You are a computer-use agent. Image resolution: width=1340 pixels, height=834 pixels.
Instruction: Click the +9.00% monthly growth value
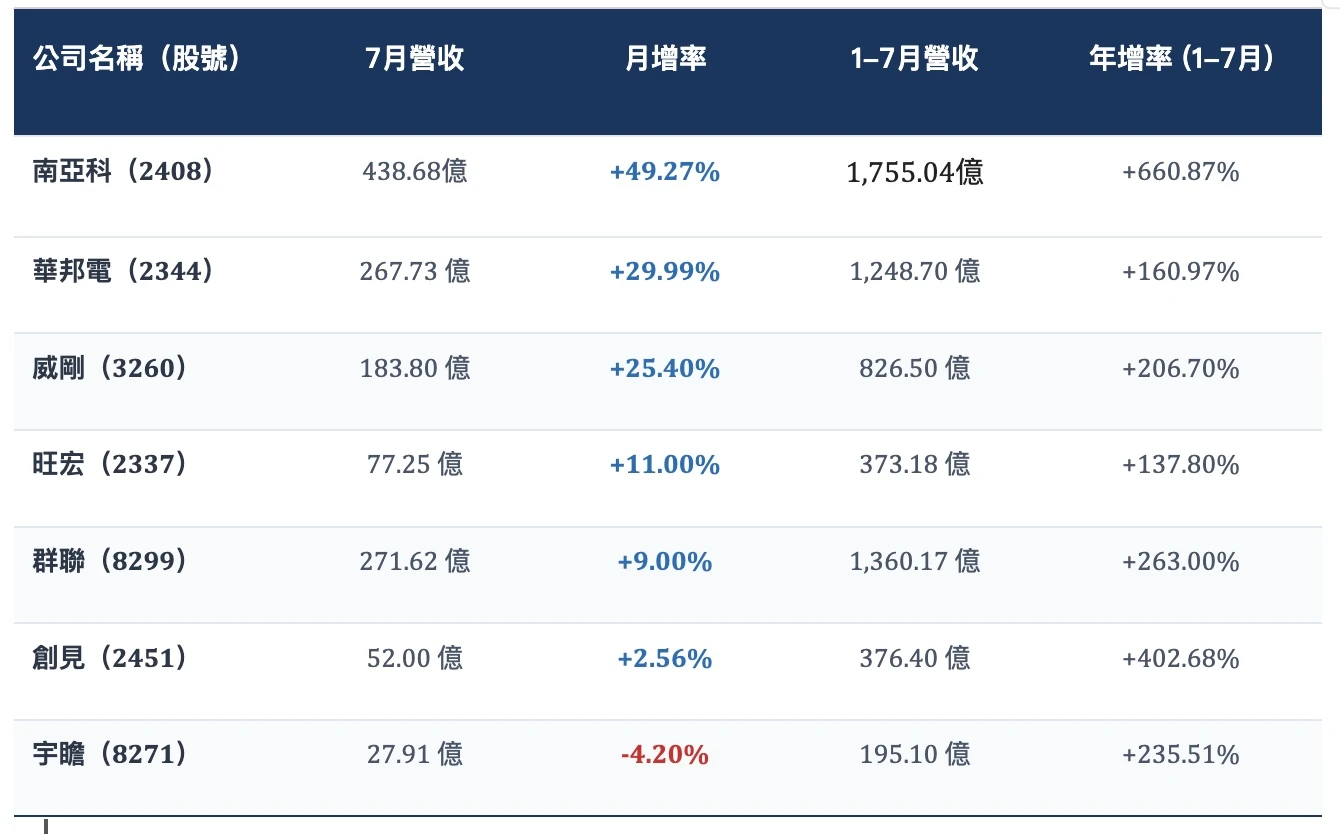[665, 562]
